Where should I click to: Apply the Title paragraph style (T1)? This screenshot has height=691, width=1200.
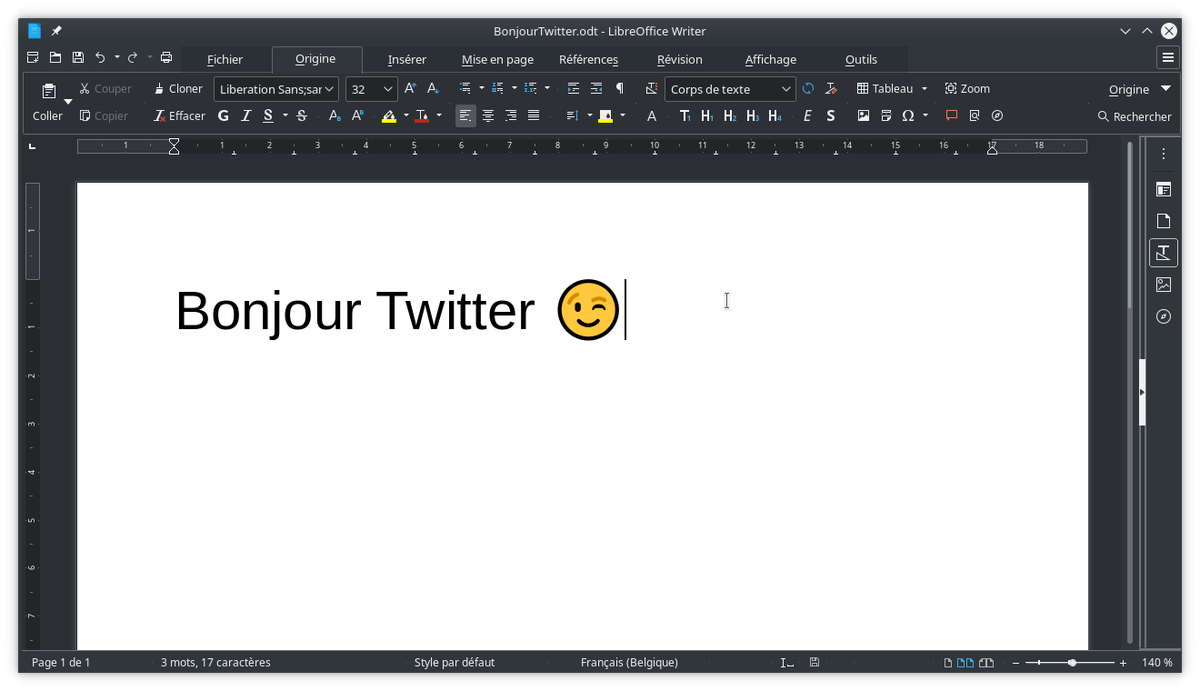pyautogui.click(x=685, y=116)
